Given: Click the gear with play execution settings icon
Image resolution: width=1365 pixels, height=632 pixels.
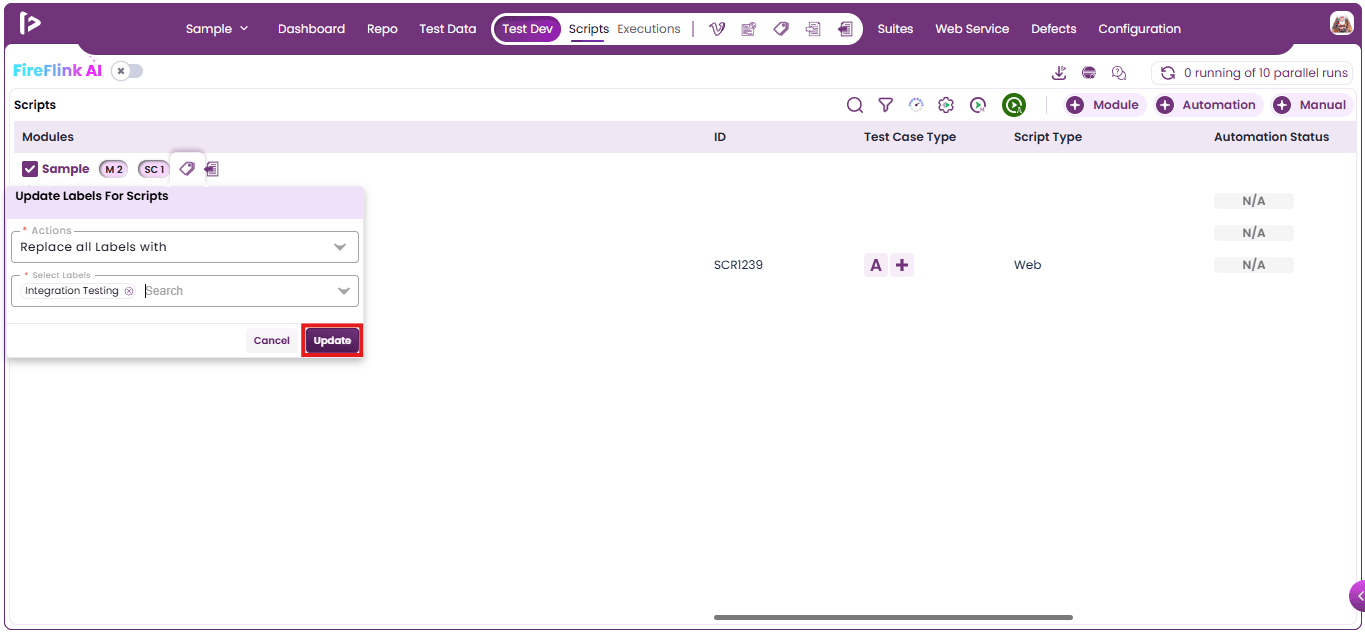Looking at the screenshot, I should tap(946, 105).
